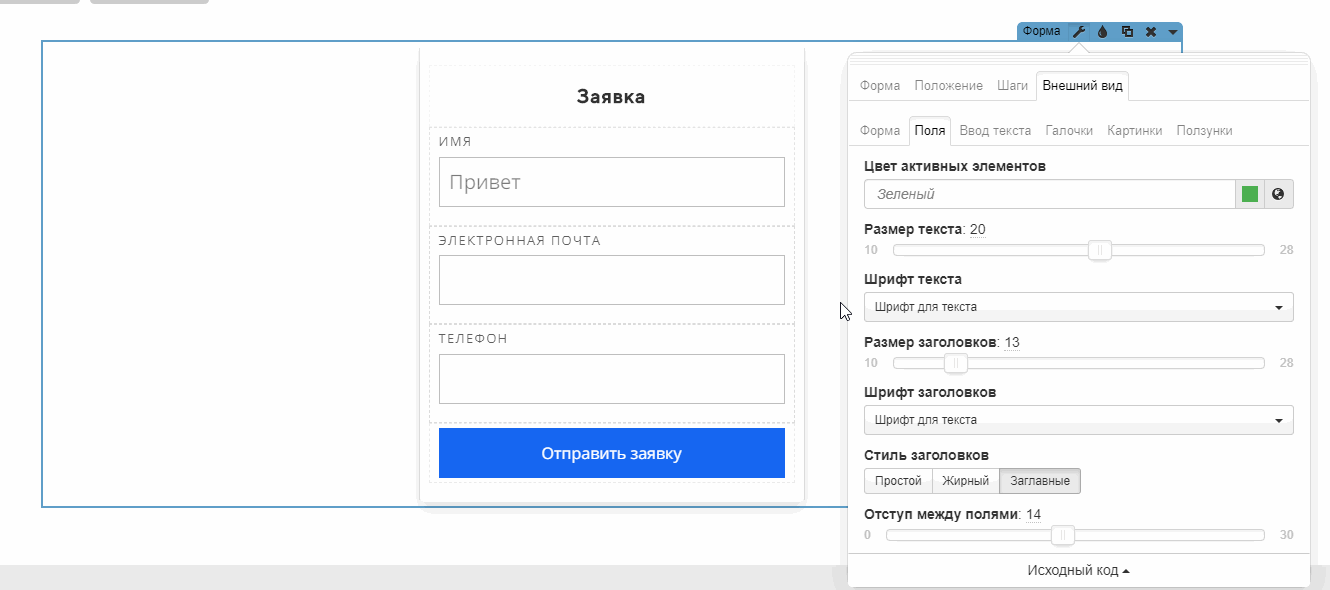Click the duplicate icon on Форма toolbar
1330x590 pixels.
tap(1127, 32)
